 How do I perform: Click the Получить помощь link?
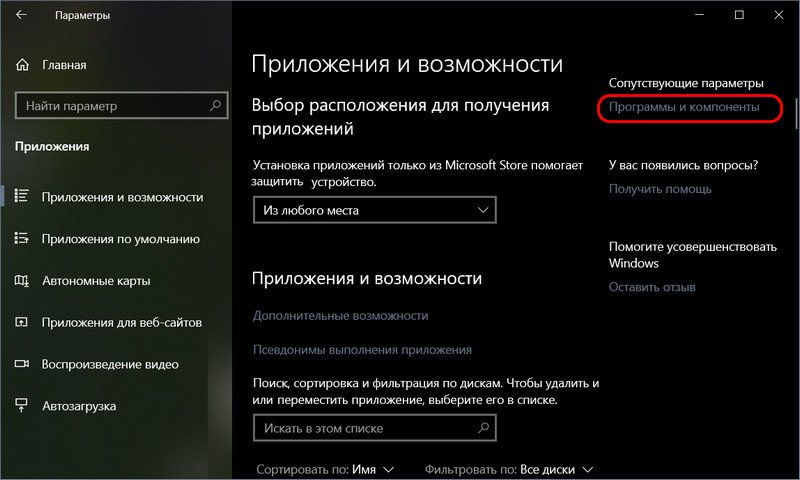click(x=660, y=189)
